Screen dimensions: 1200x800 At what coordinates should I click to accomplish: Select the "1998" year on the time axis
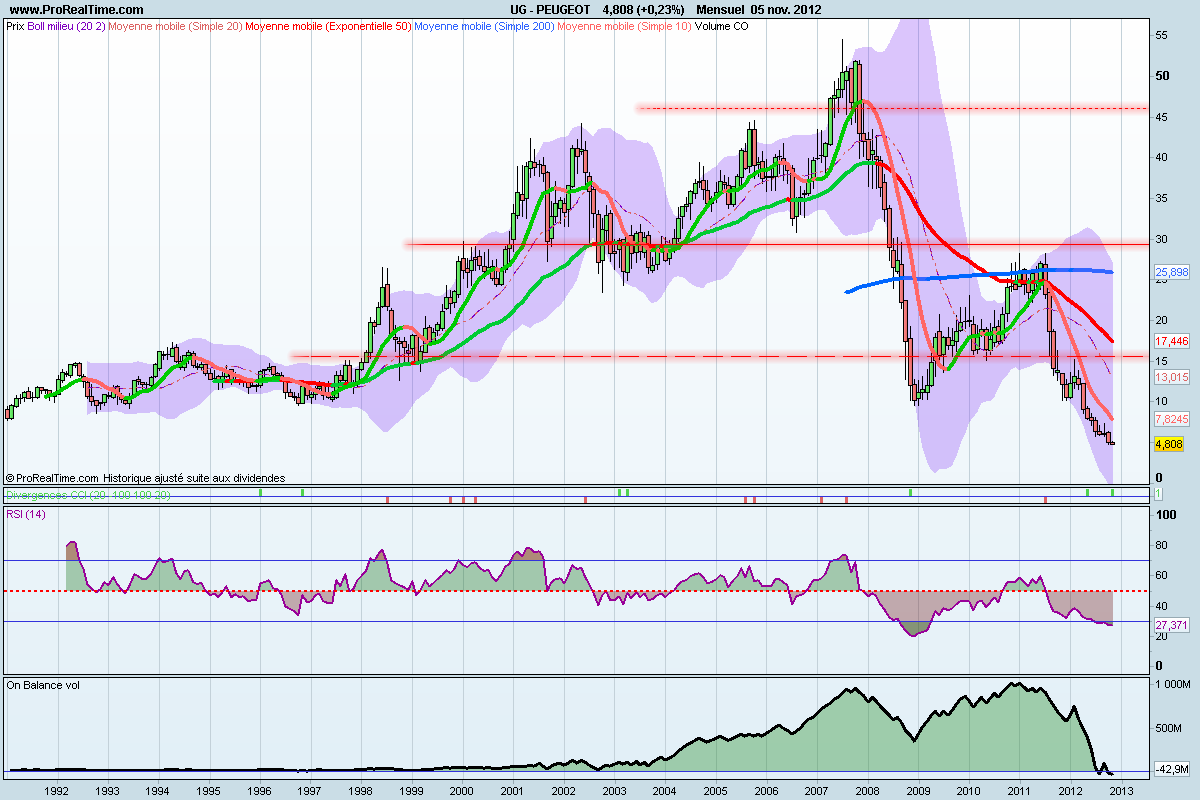[x=361, y=789]
